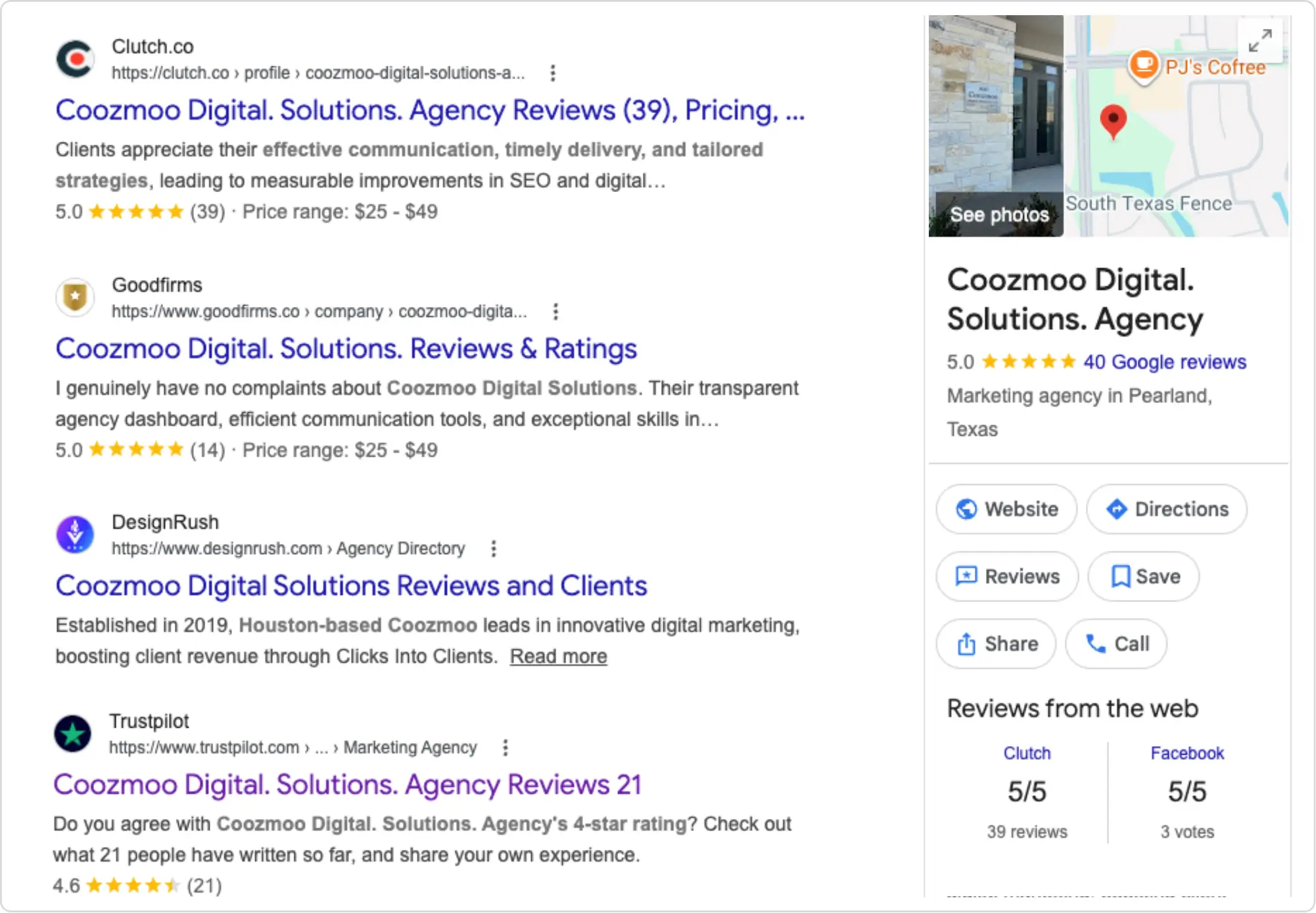Image resolution: width=1316 pixels, height=913 pixels.
Task: Expand "Read more" in the DesignRush description
Action: [558, 656]
